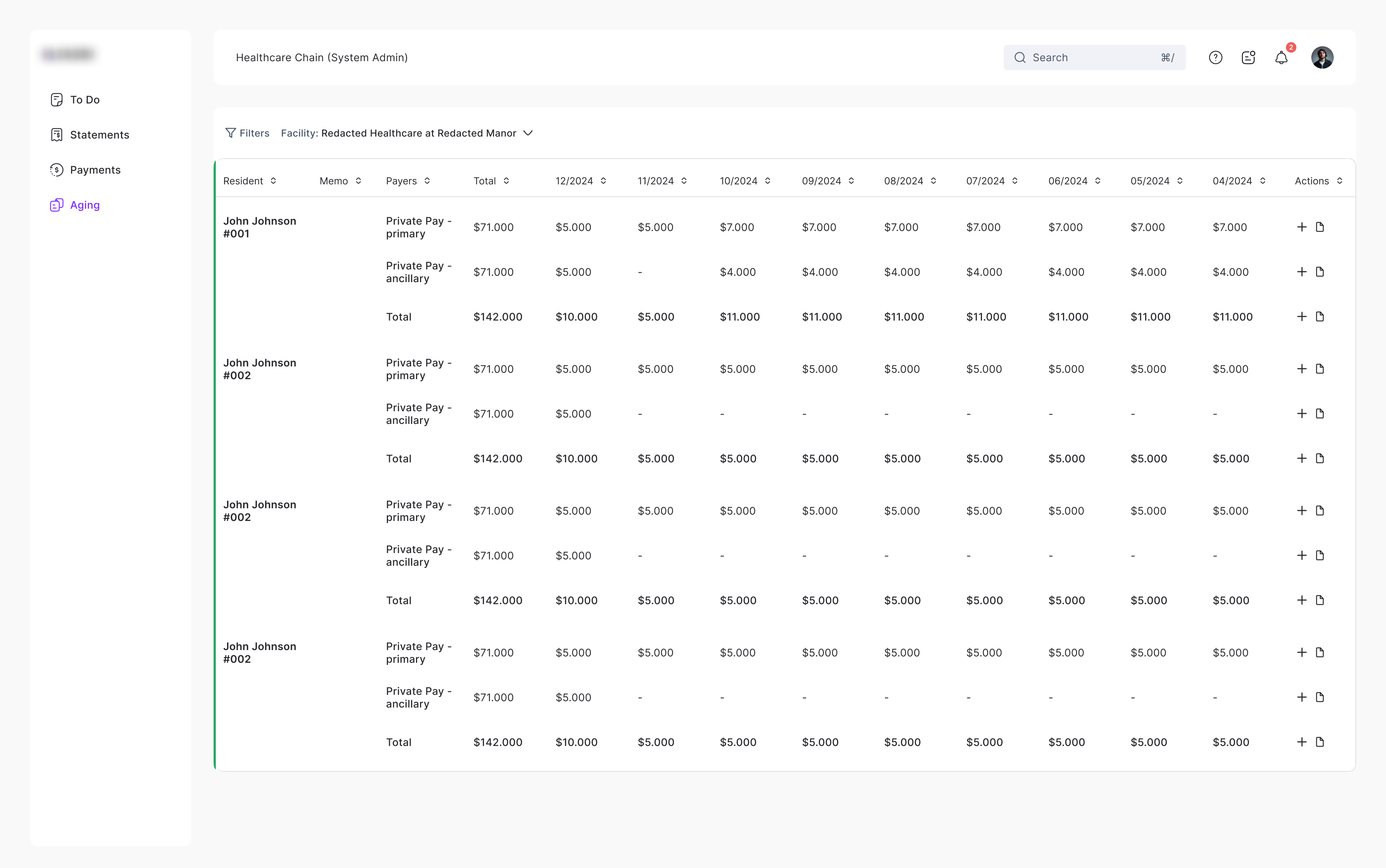Click the $7.000 value under 10/2024
Screen dimensions: 1386x868
pos(737,227)
